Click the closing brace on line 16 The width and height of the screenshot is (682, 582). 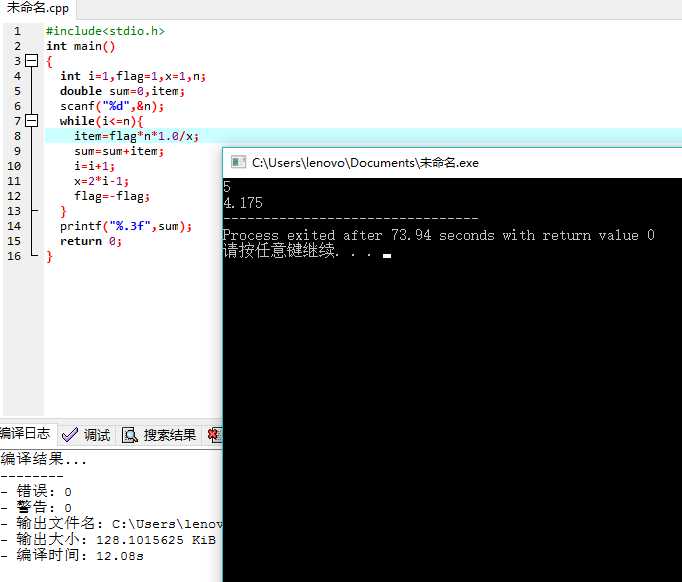point(49,256)
